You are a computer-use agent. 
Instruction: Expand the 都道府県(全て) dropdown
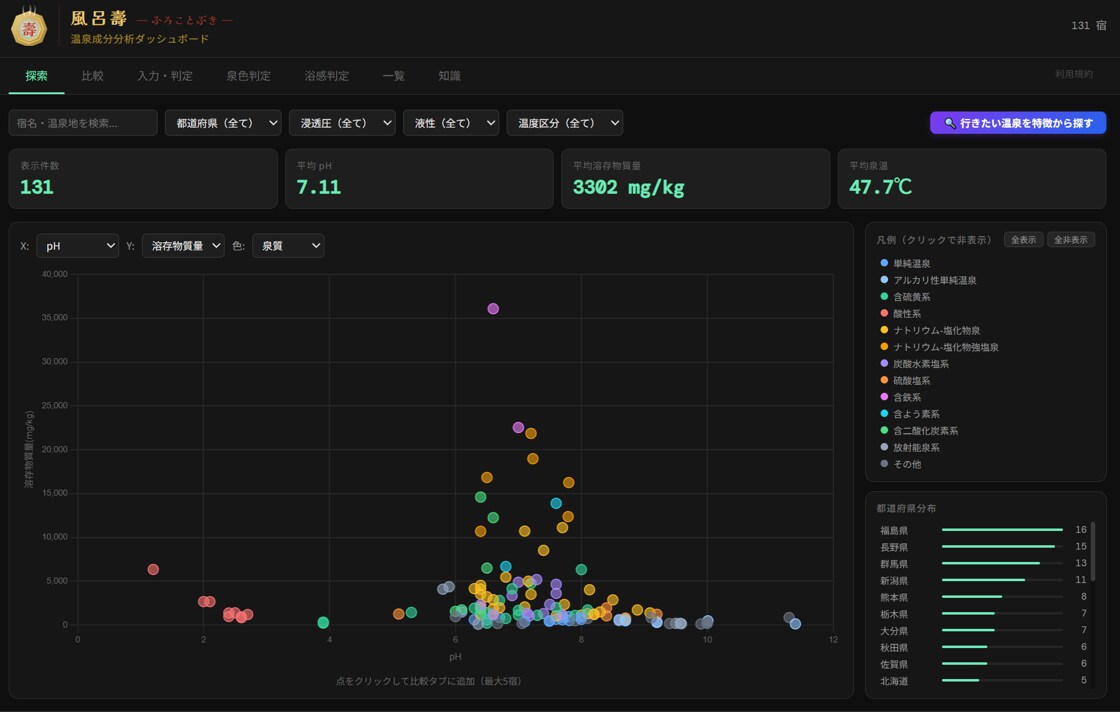(x=223, y=123)
